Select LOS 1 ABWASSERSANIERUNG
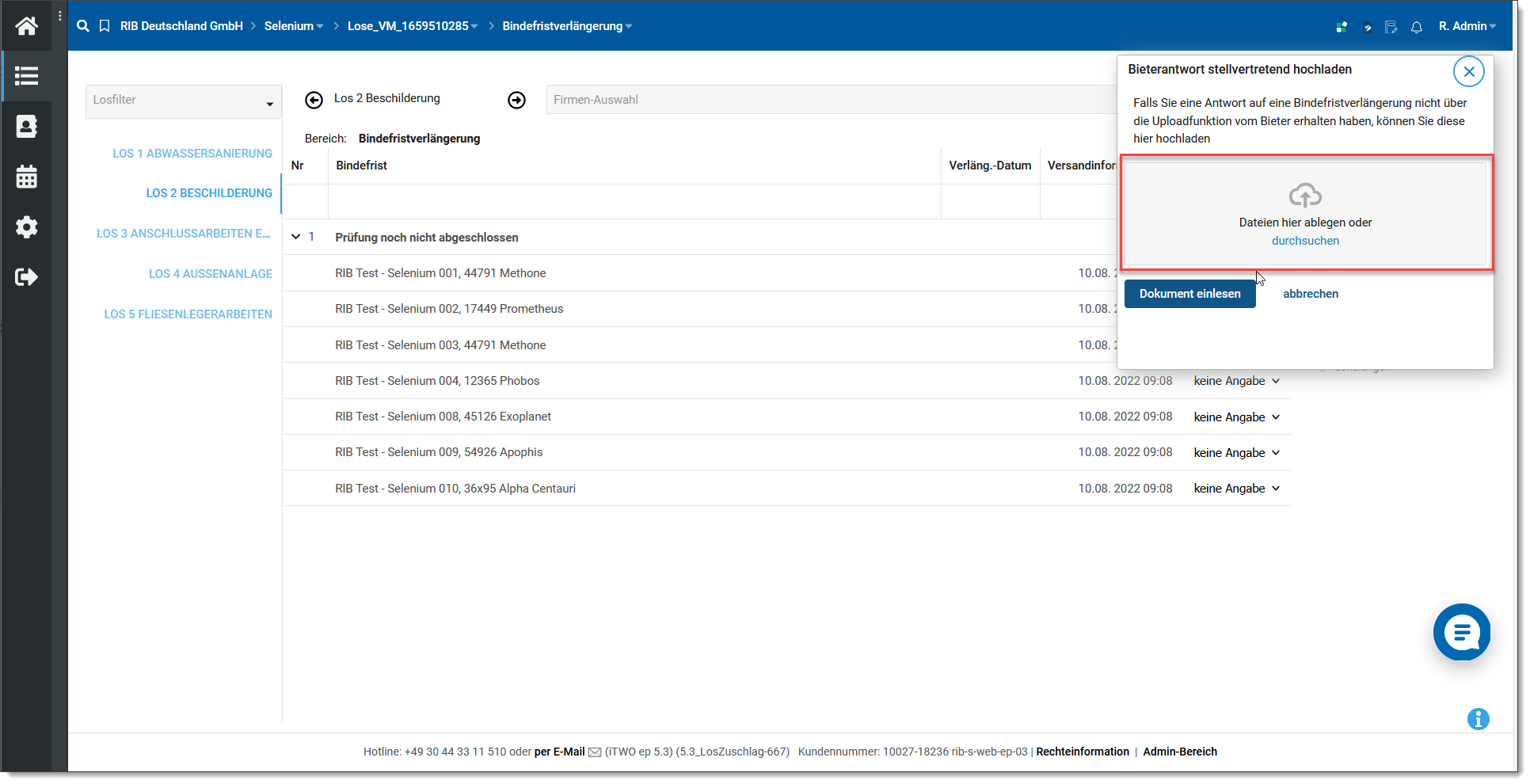The width and height of the screenshot is (1530, 784). 192,154
